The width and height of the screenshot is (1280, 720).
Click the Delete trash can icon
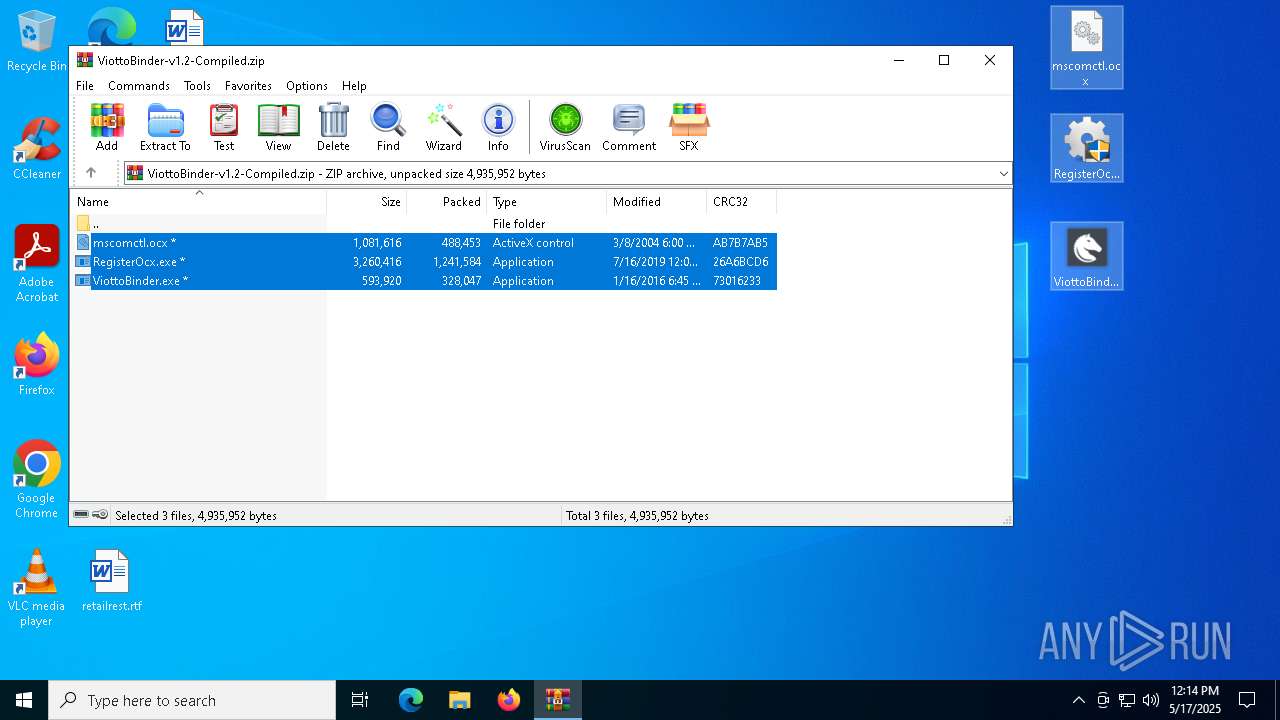click(333, 127)
